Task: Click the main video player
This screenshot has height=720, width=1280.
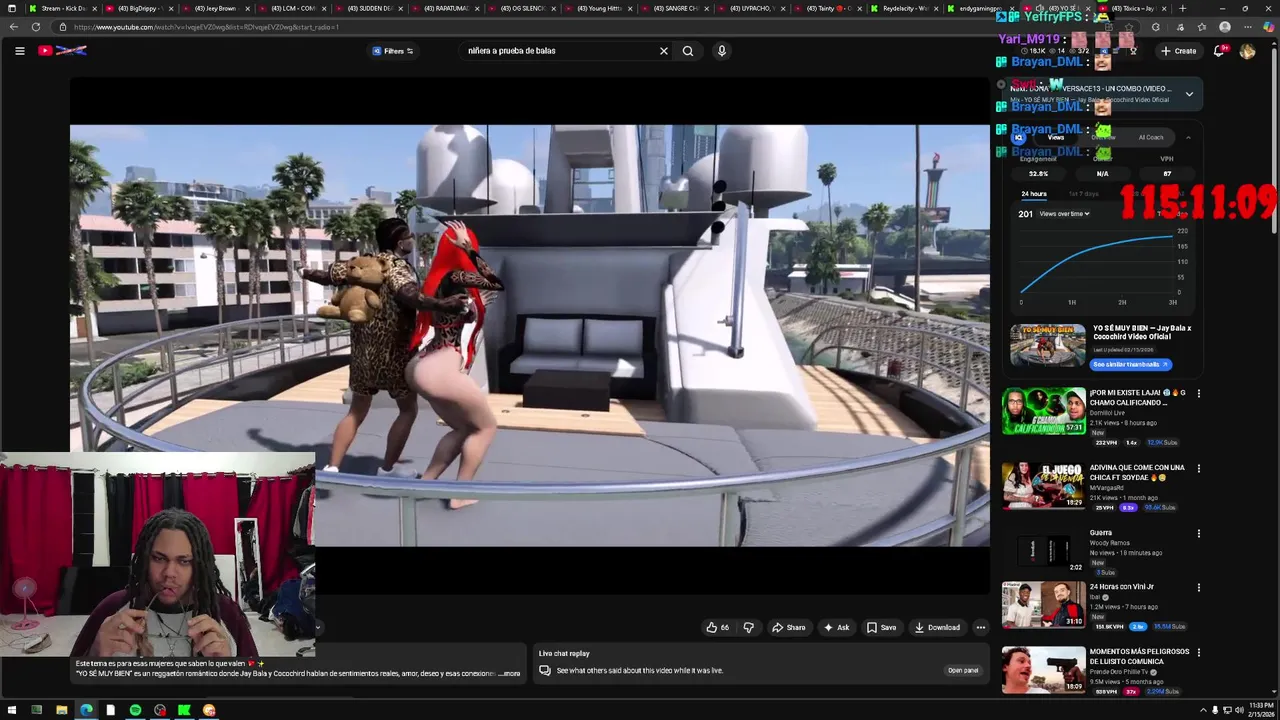Action: tap(530, 336)
